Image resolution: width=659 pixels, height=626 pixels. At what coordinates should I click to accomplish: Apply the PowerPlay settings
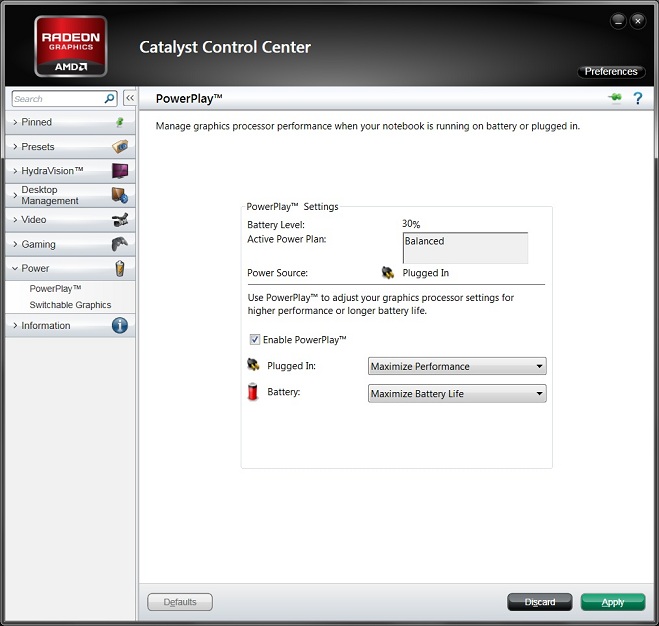tap(613, 602)
